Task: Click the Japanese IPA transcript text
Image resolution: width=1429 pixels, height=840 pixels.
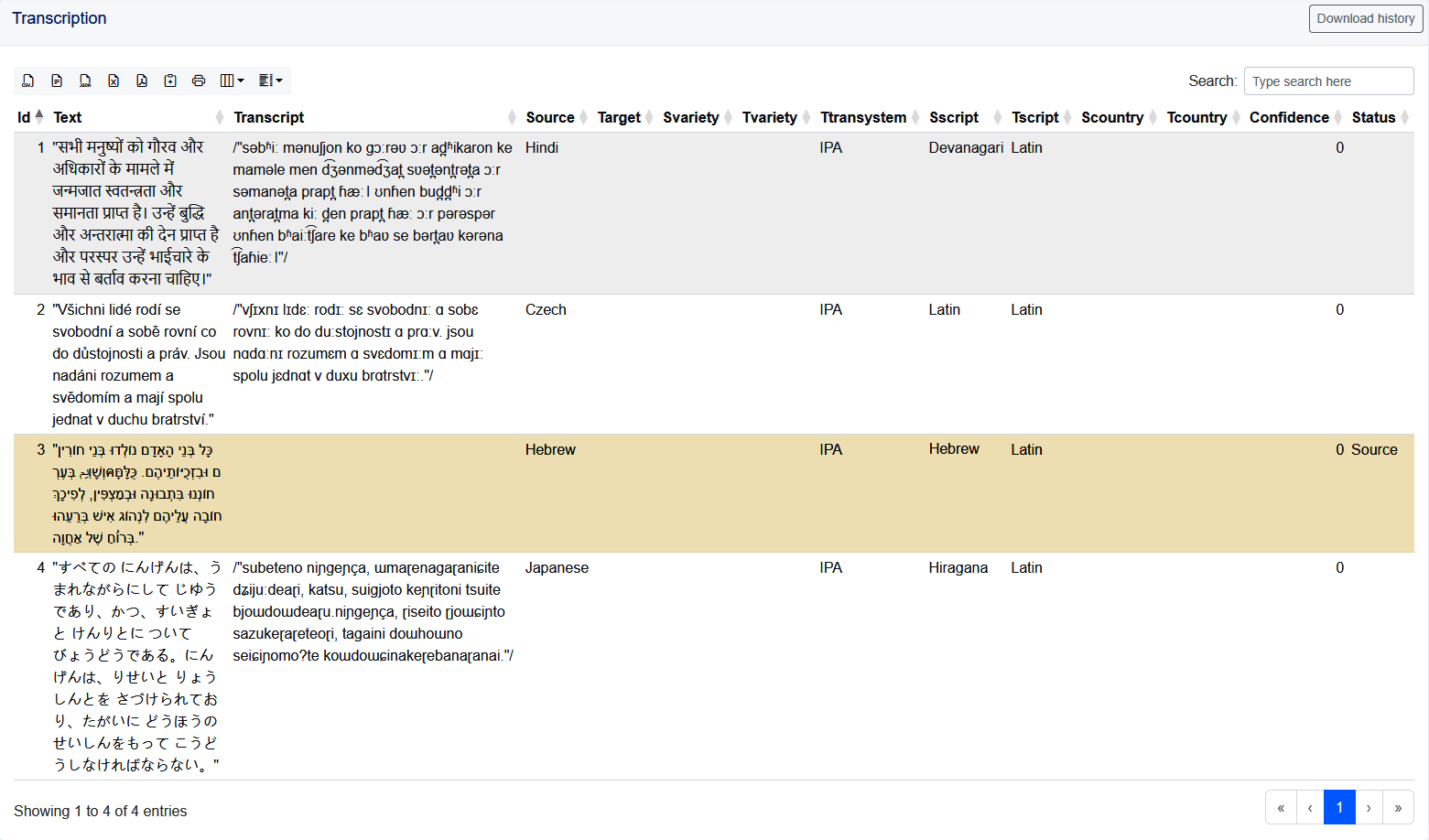Action: pyautogui.click(x=373, y=611)
